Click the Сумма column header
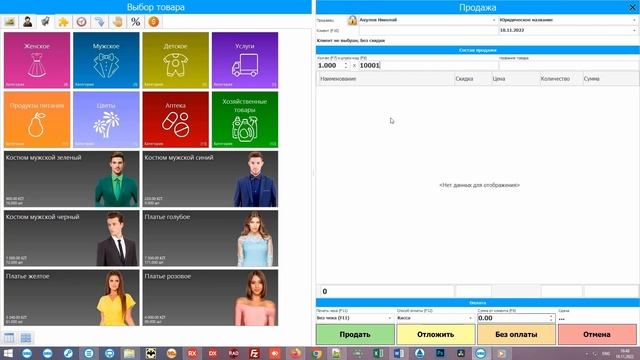The height and width of the screenshot is (360, 640). coord(610,79)
